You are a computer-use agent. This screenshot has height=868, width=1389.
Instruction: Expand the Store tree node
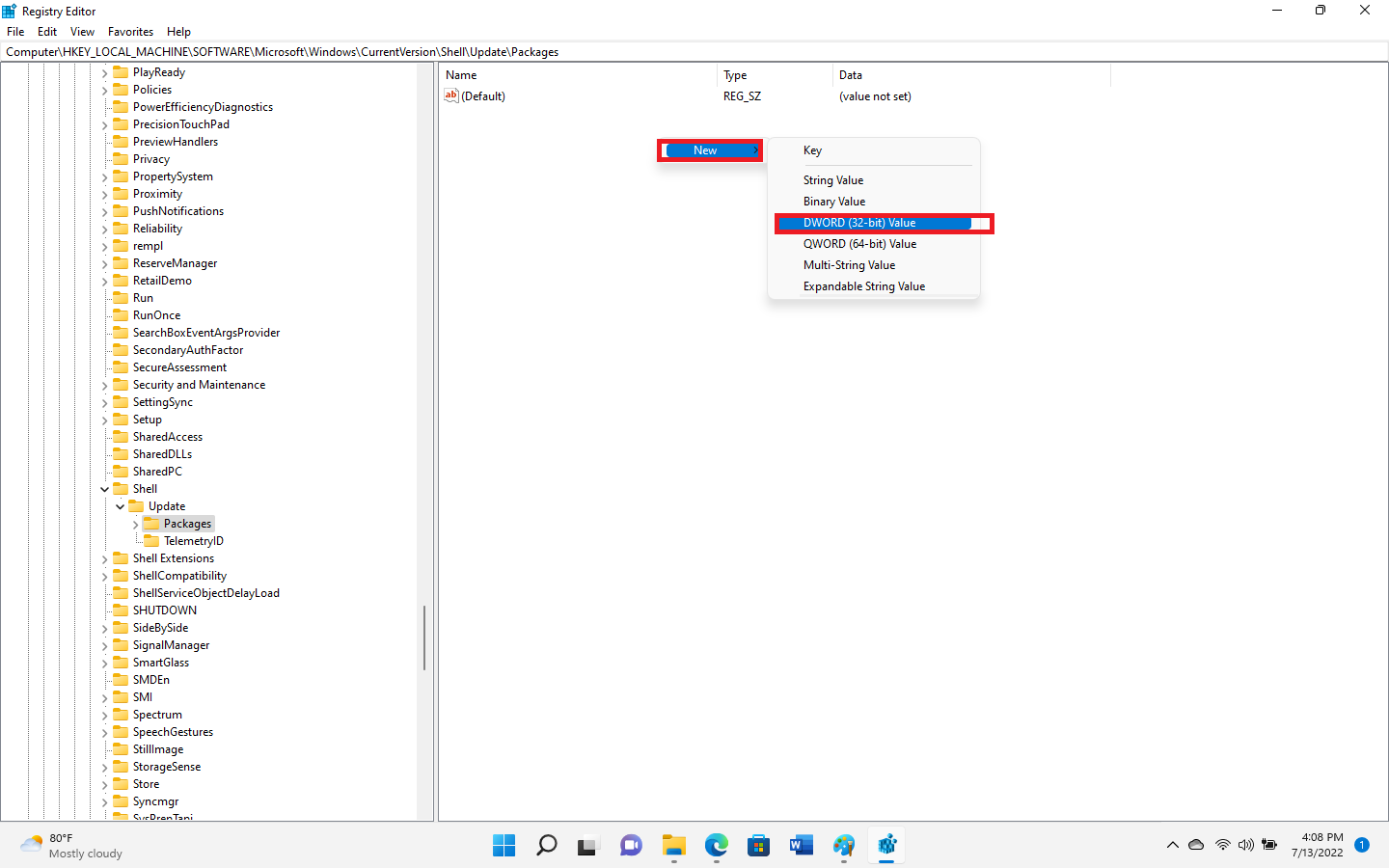(105, 784)
